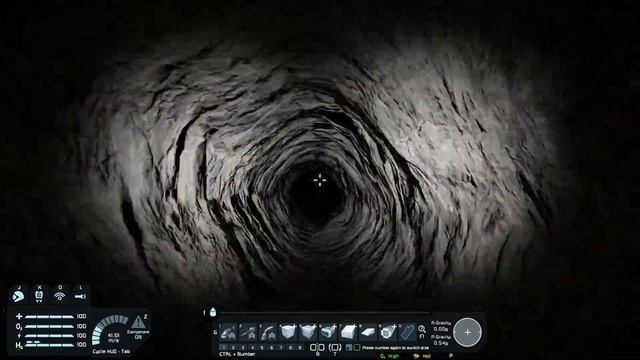Switch to toolbar page 9
Screen dimensions: 640x360
pos(300,348)
